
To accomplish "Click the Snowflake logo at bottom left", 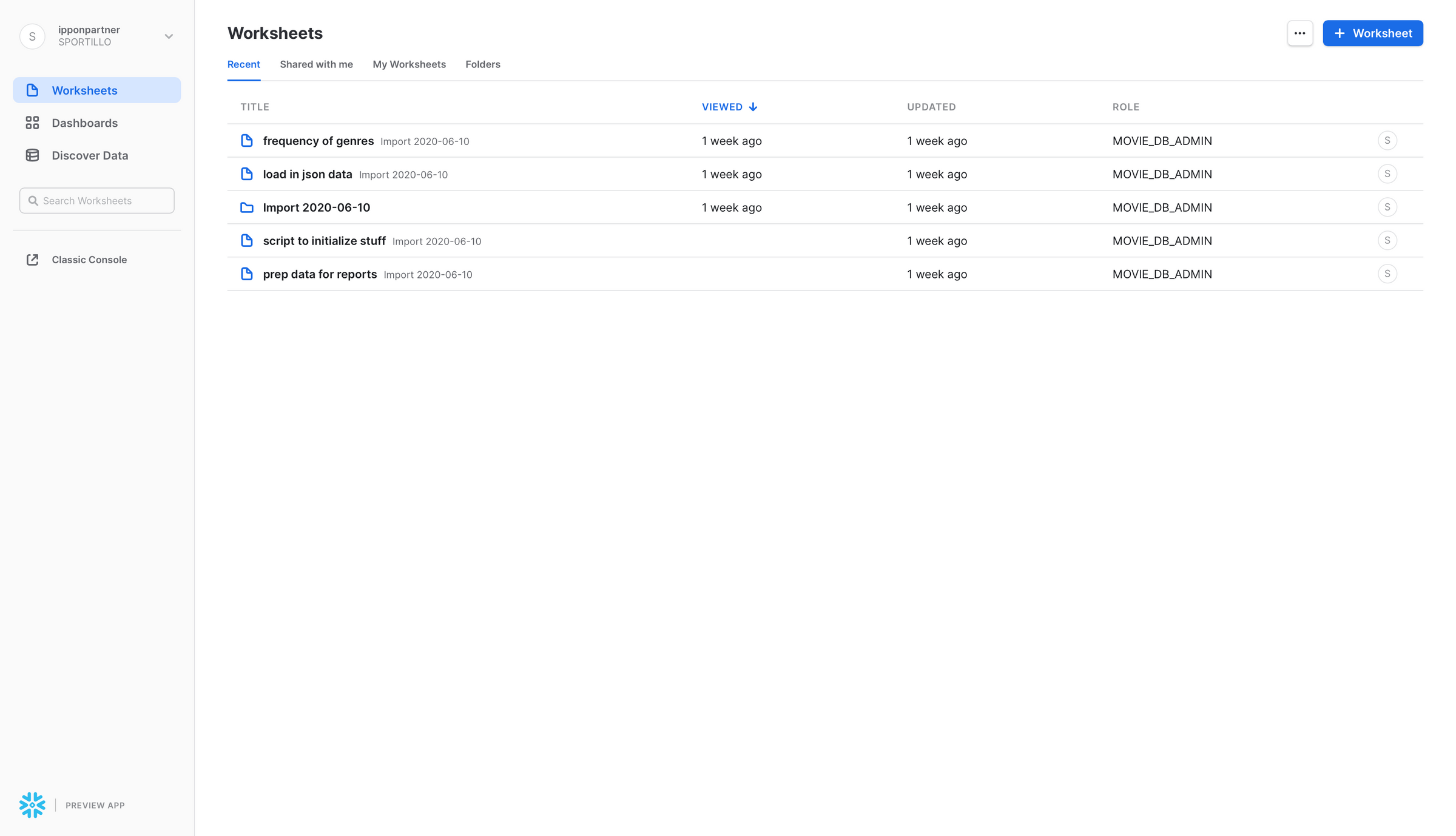I will coord(32,805).
